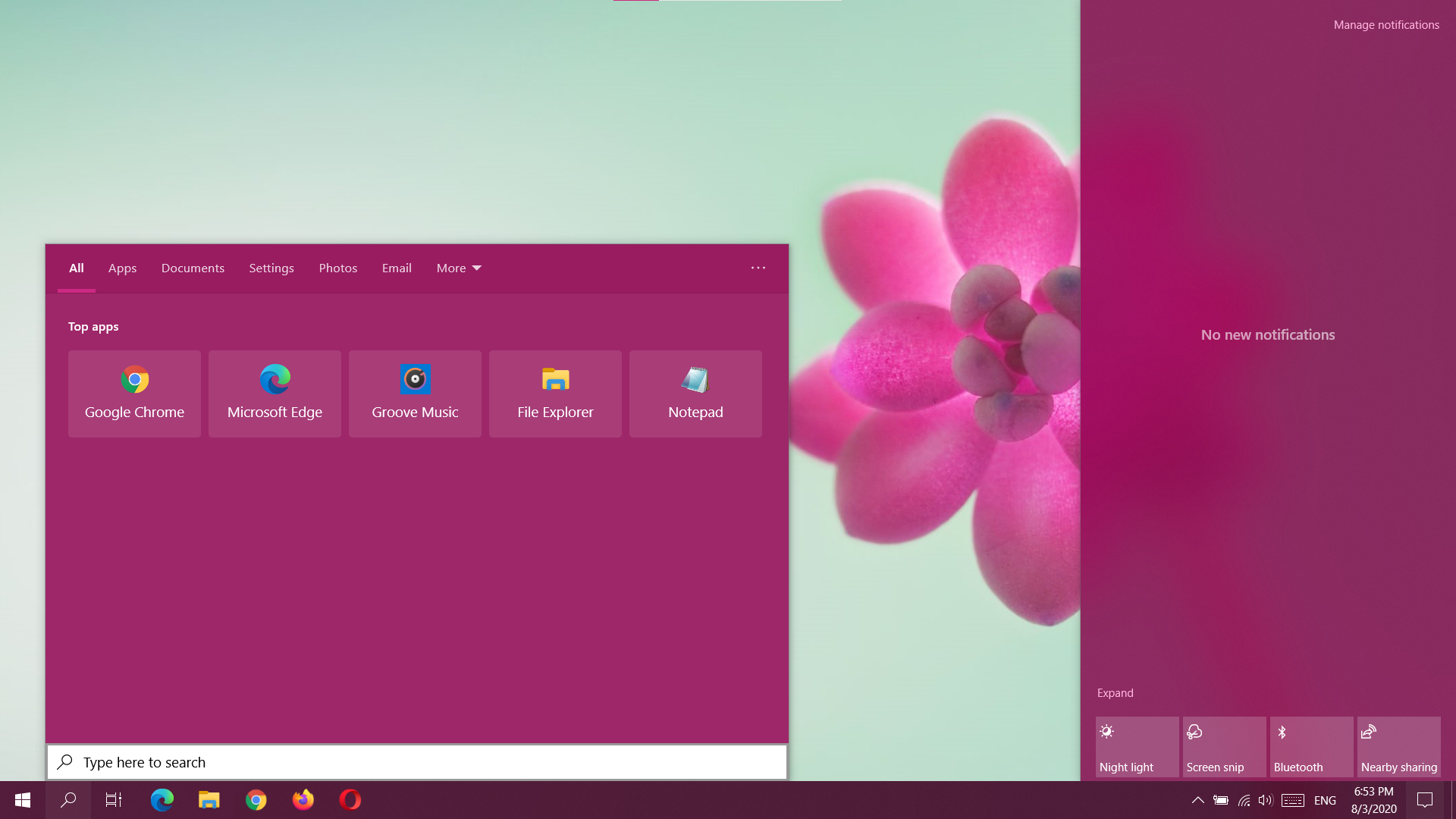Switch to the Apps search tab
Viewport: 1456px width, 819px height.
tap(122, 268)
